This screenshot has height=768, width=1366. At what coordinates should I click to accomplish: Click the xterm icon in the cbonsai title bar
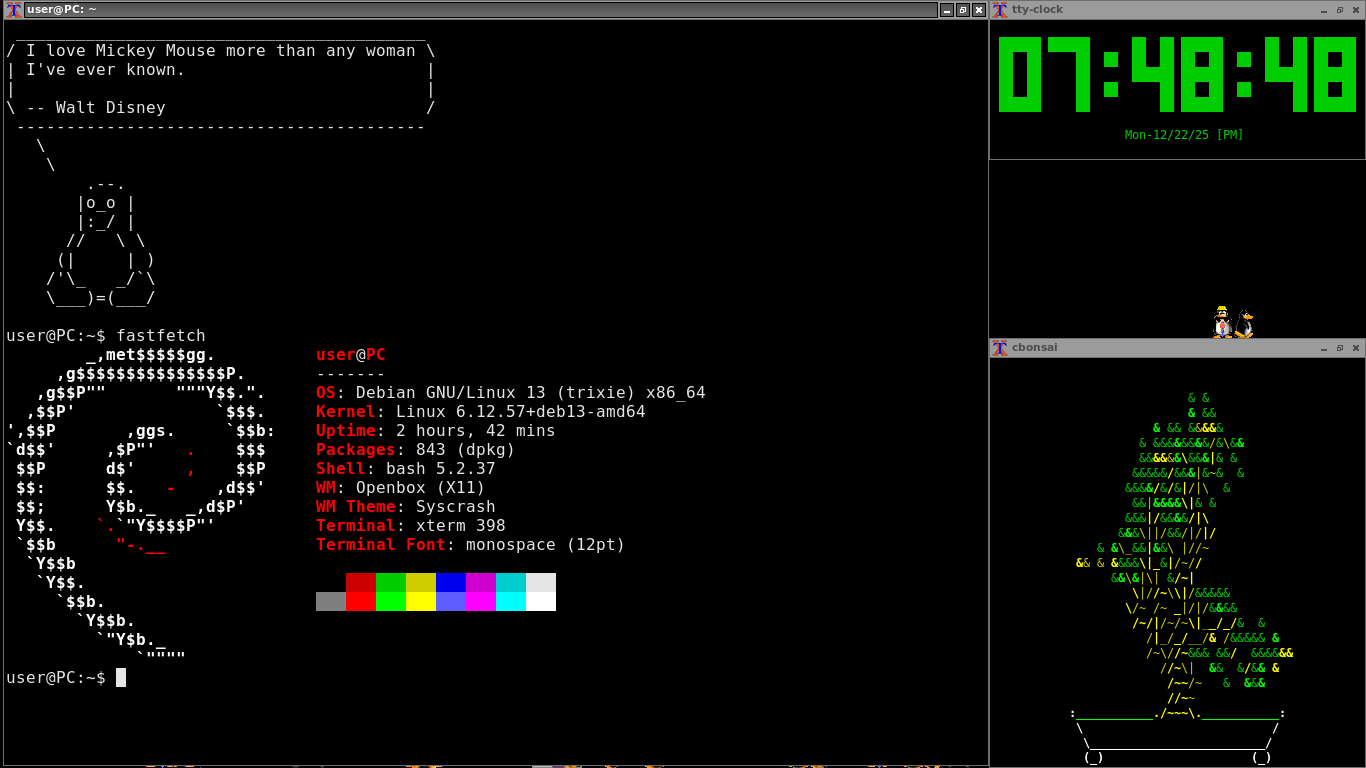(999, 348)
